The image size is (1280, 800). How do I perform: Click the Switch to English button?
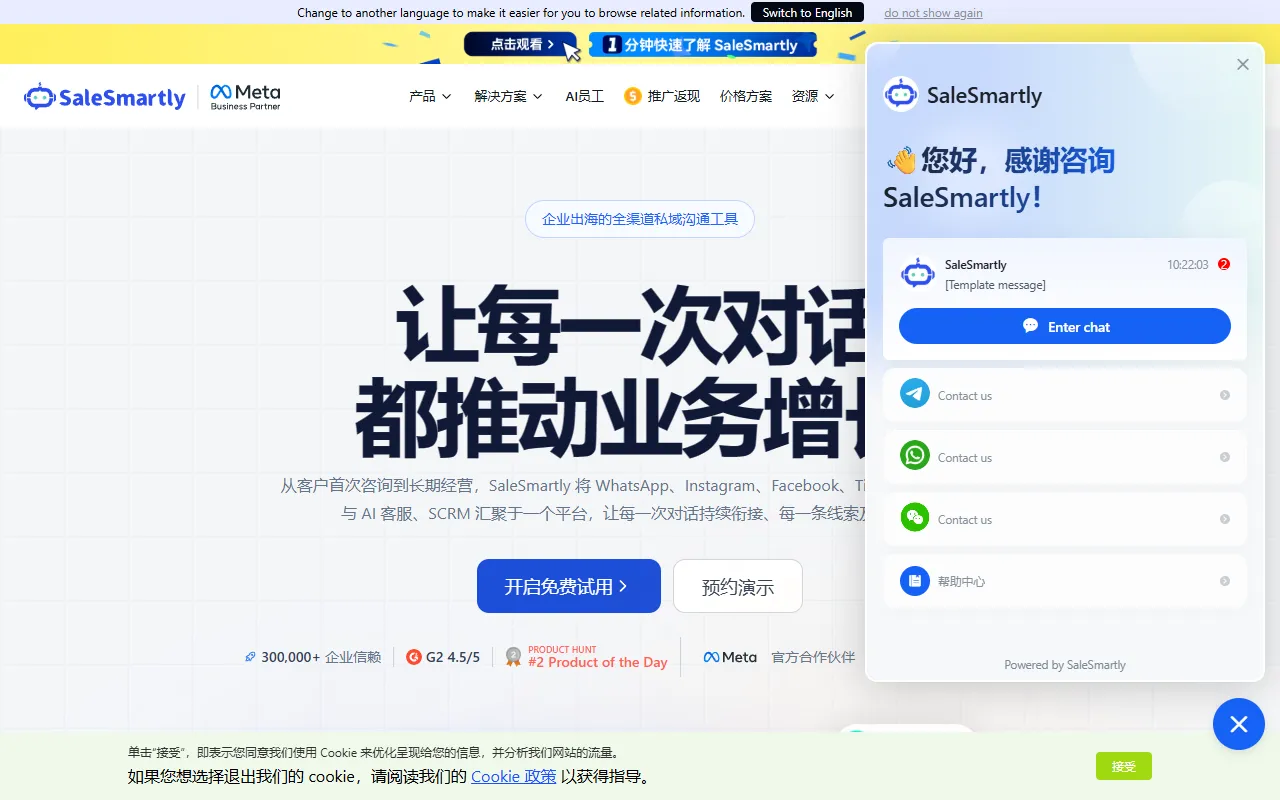tap(807, 12)
